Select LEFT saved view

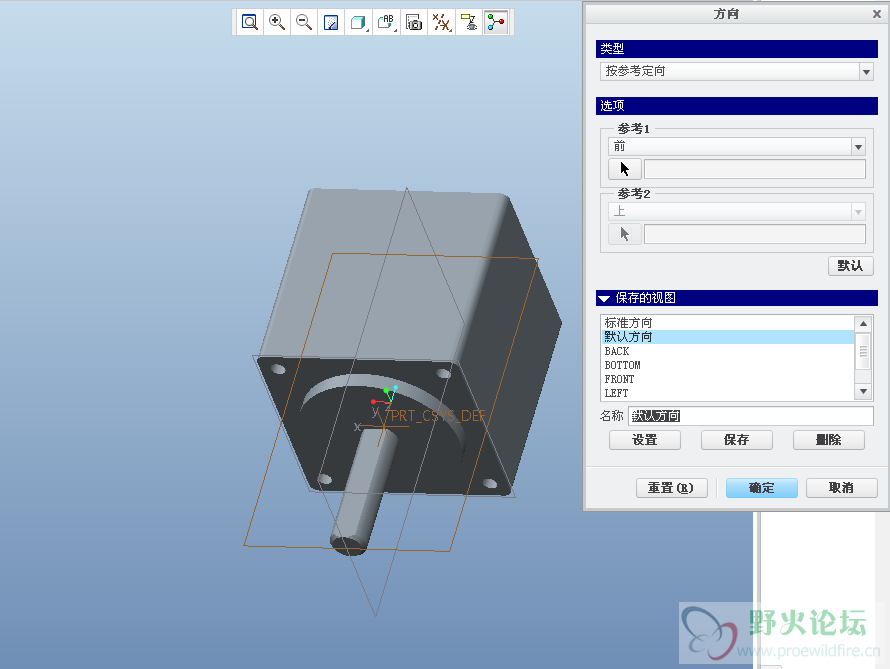(x=728, y=393)
